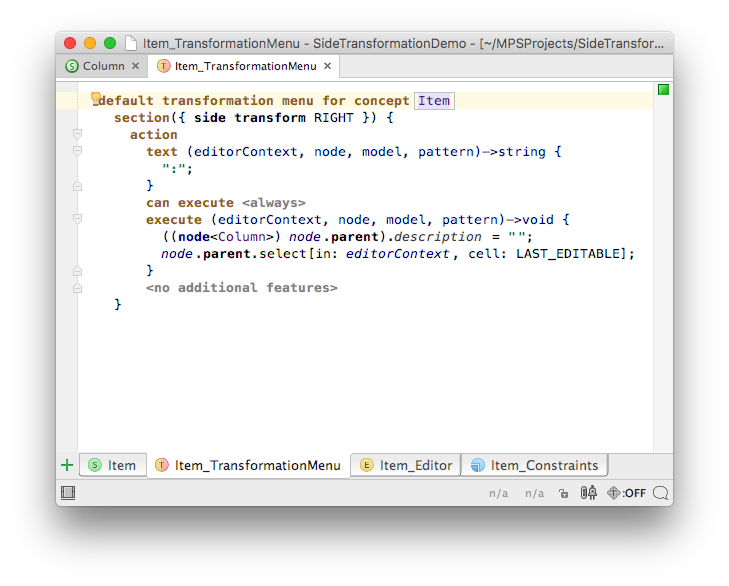Collapse the action block fold marker
The width and height of the screenshot is (729, 586).
77,134
